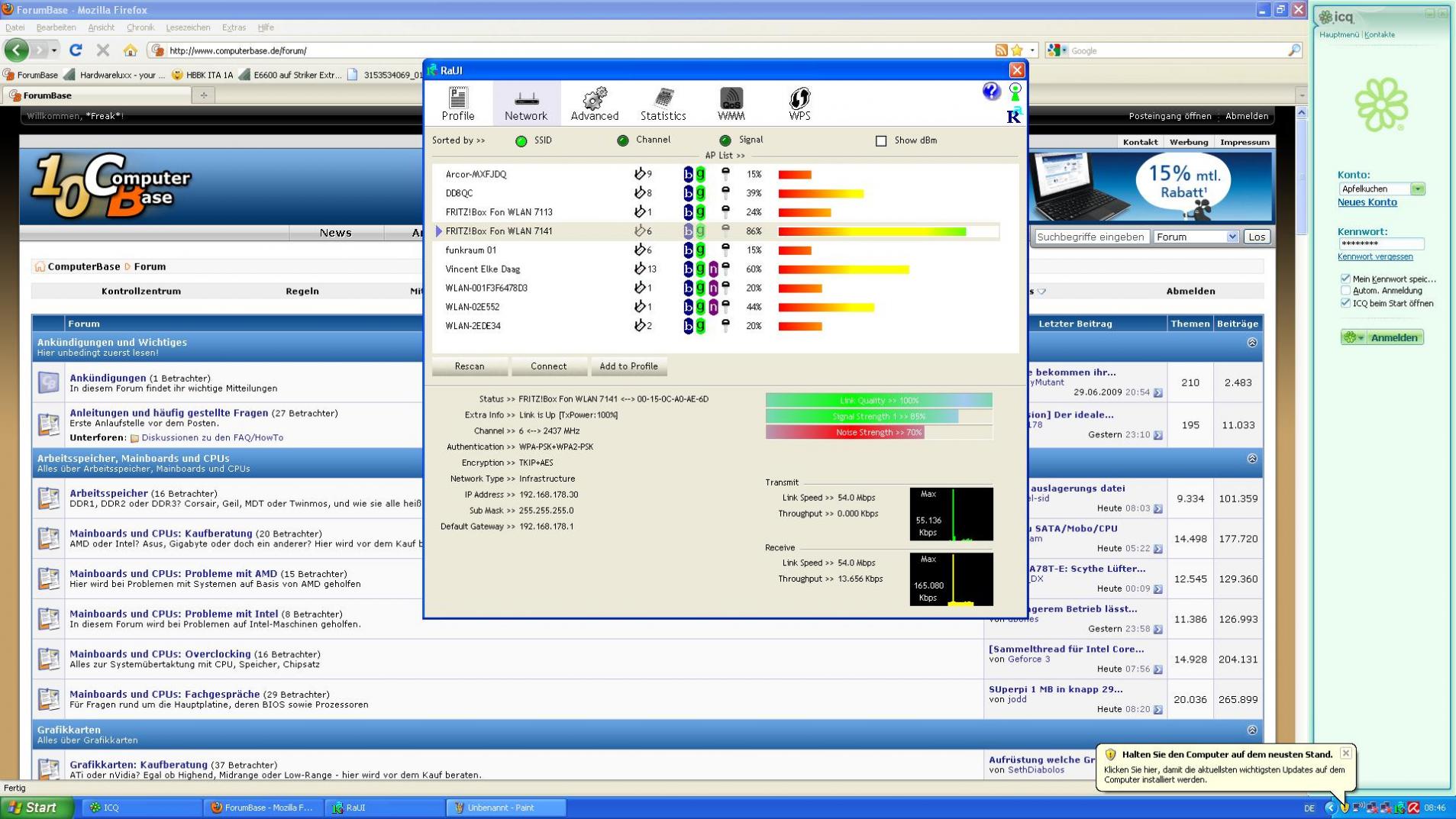Open the Profile tab in RaUI
This screenshot has width=1456, height=819.
(458, 103)
